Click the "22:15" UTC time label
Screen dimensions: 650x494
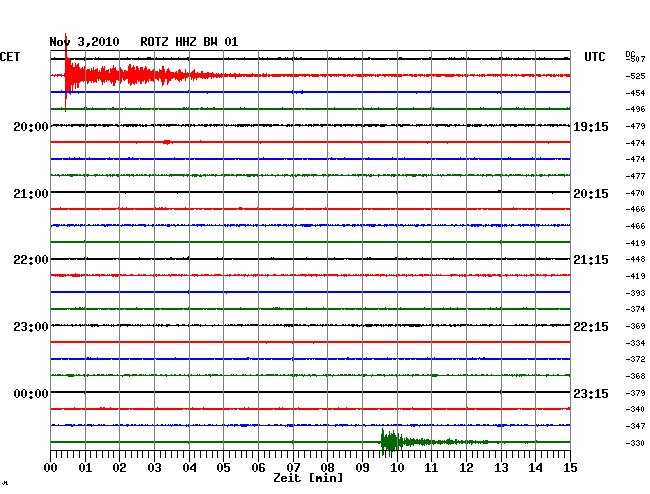pos(591,327)
